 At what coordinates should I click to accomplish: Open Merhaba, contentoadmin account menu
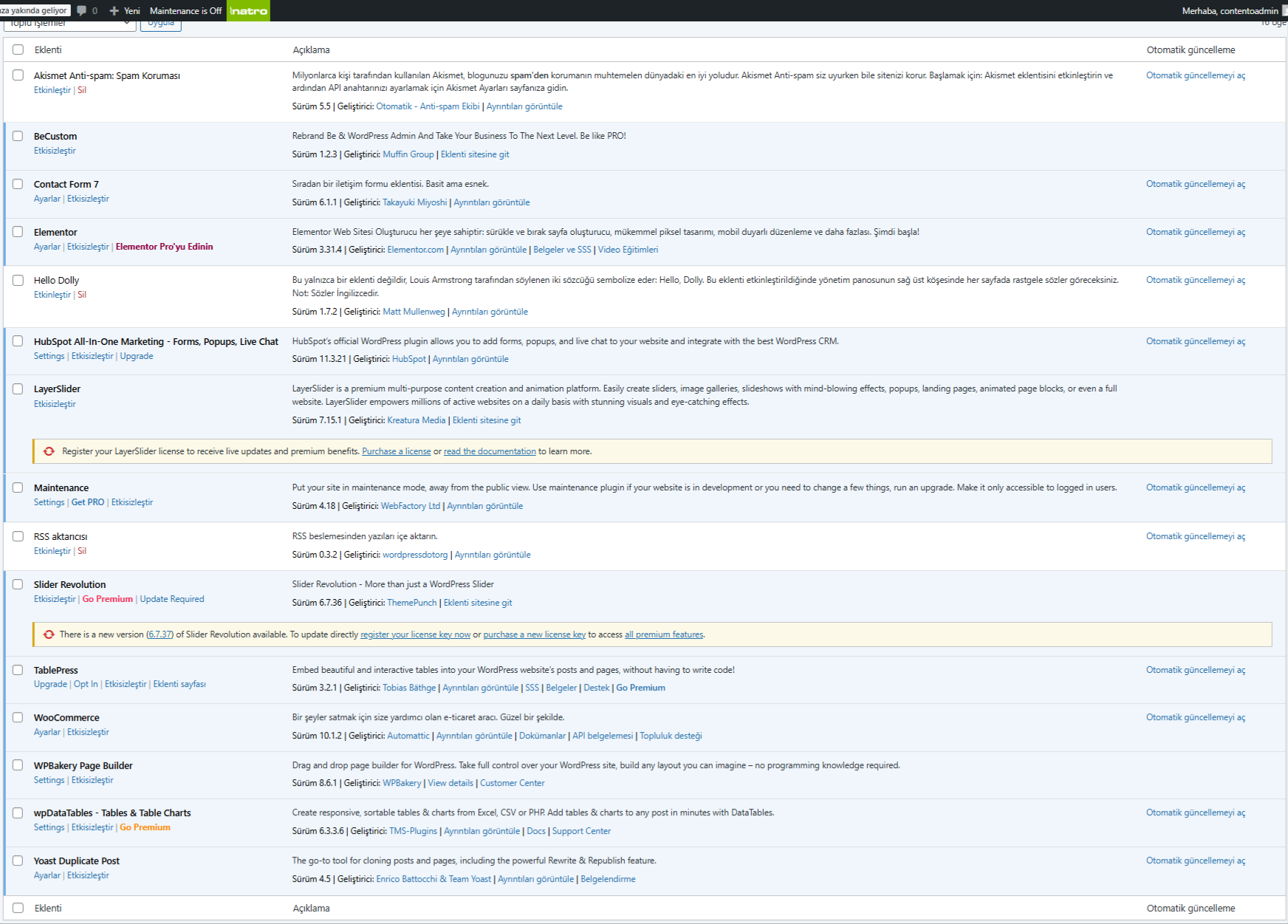point(1230,10)
